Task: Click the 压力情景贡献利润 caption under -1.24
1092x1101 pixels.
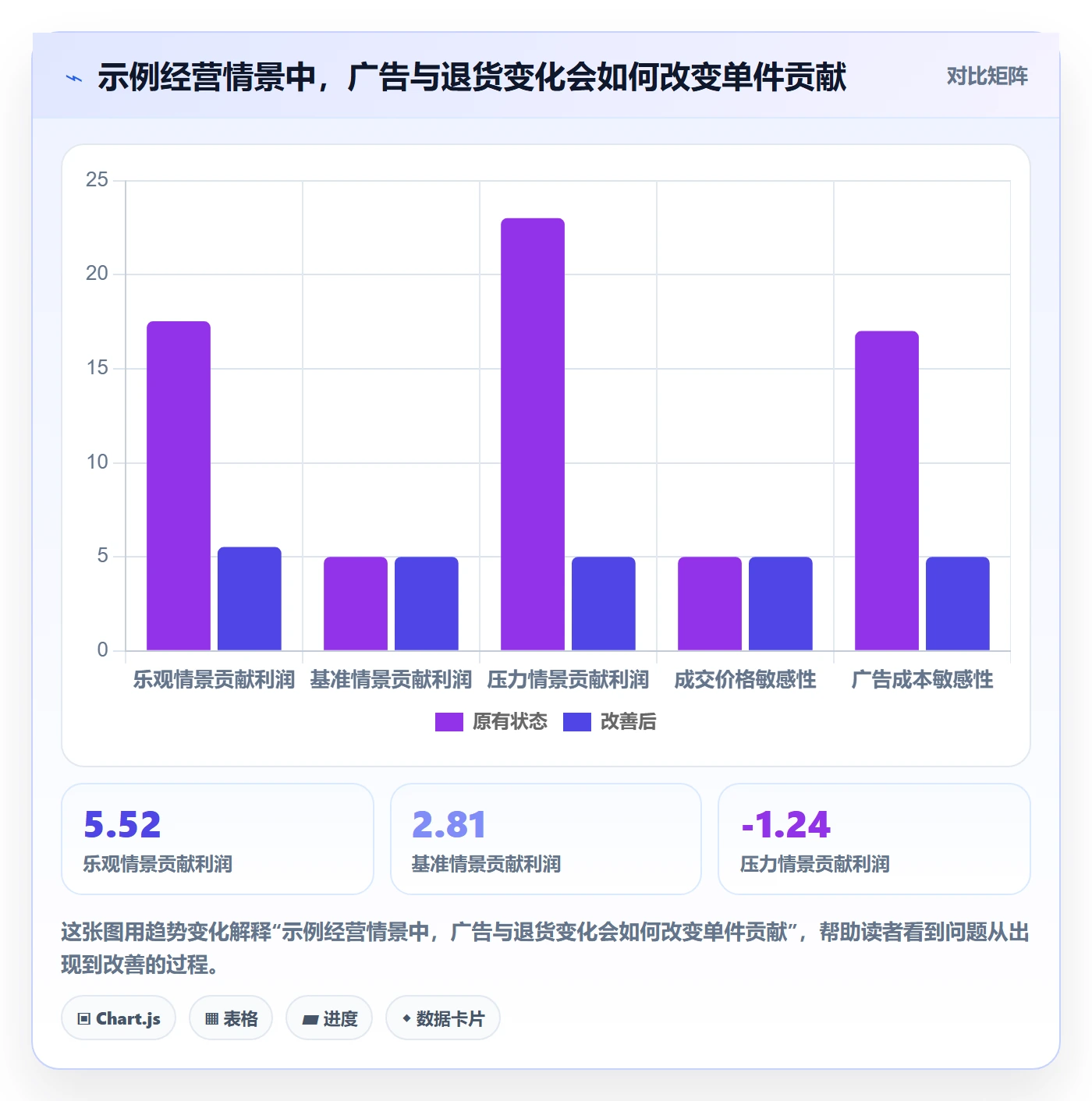Action: coord(815,864)
